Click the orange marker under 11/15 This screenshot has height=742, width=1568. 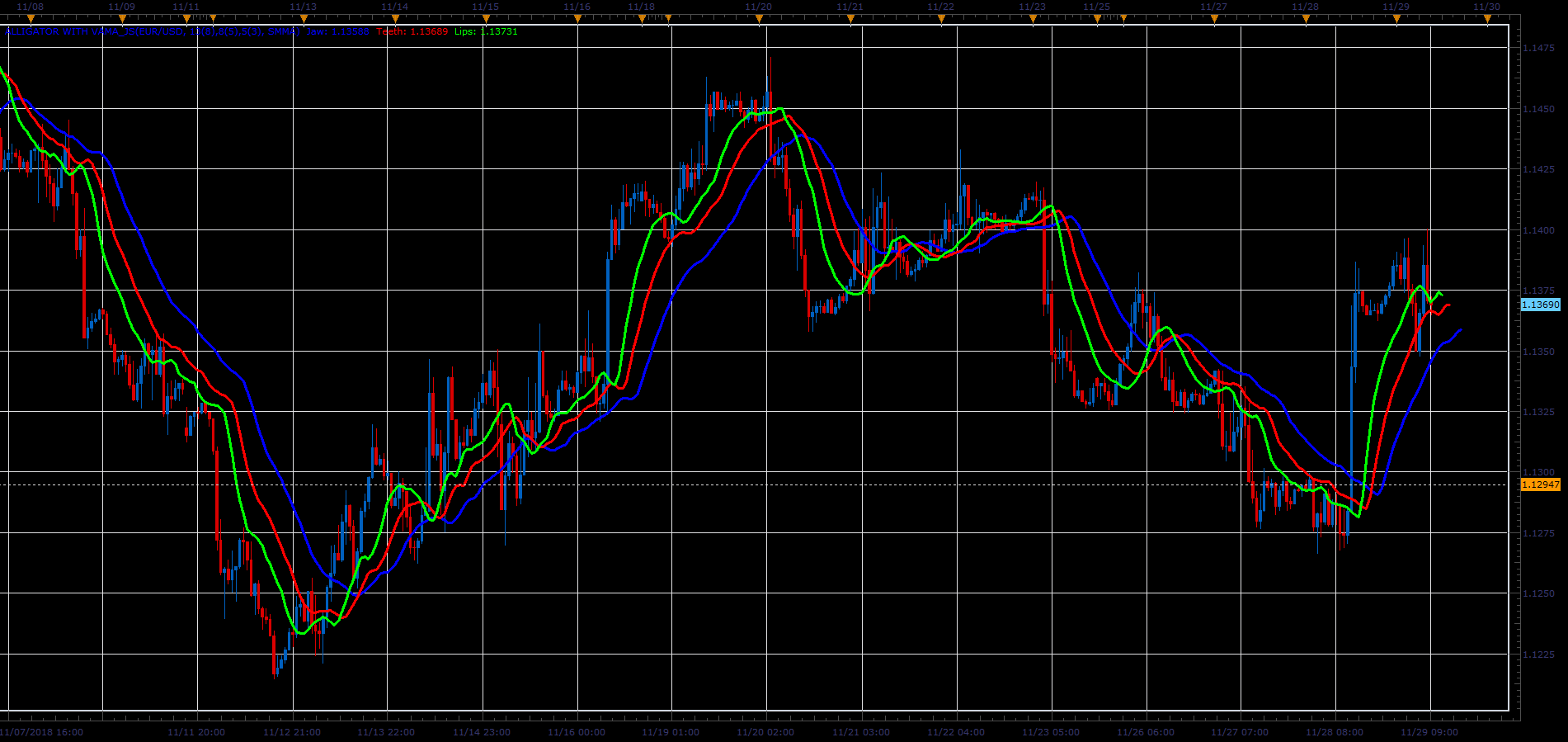pos(486,18)
